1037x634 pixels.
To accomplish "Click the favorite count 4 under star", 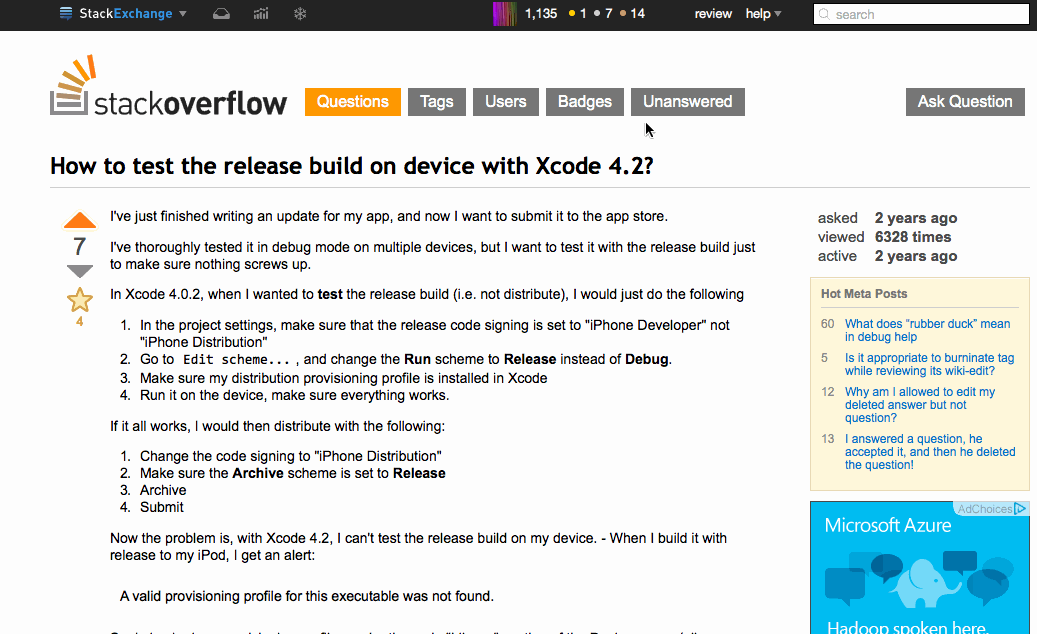I will (x=79, y=322).
